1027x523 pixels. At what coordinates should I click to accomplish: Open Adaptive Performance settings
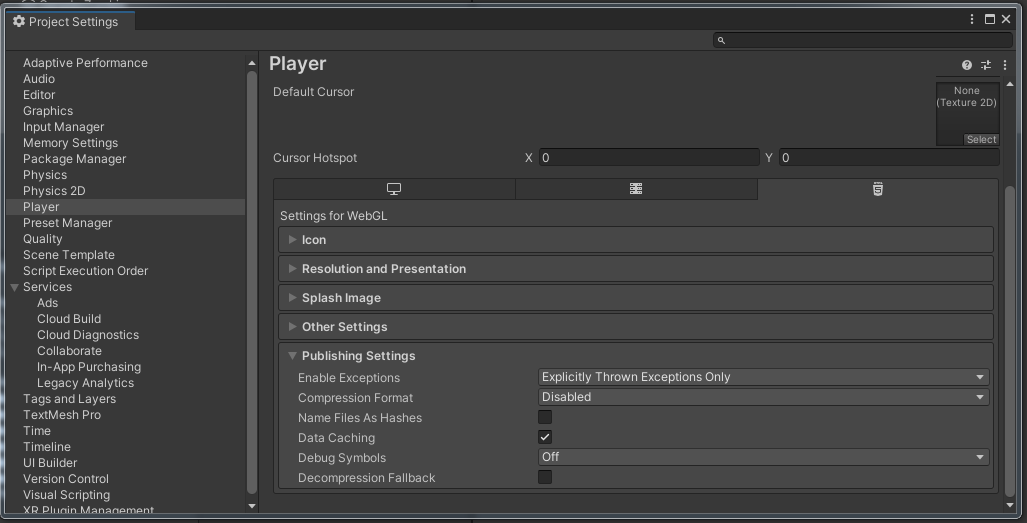tap(85, 63)
